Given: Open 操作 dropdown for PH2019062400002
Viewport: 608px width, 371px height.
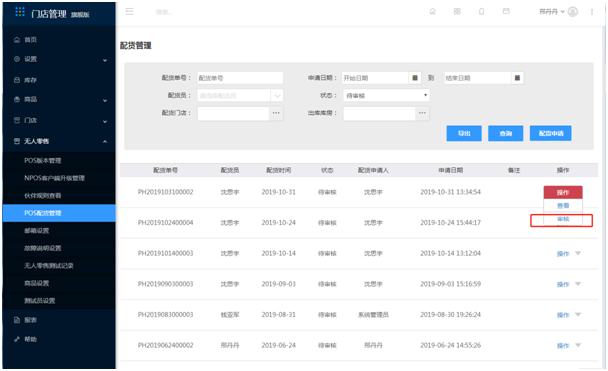Looking at the screenshot, I should click(568, 345).
